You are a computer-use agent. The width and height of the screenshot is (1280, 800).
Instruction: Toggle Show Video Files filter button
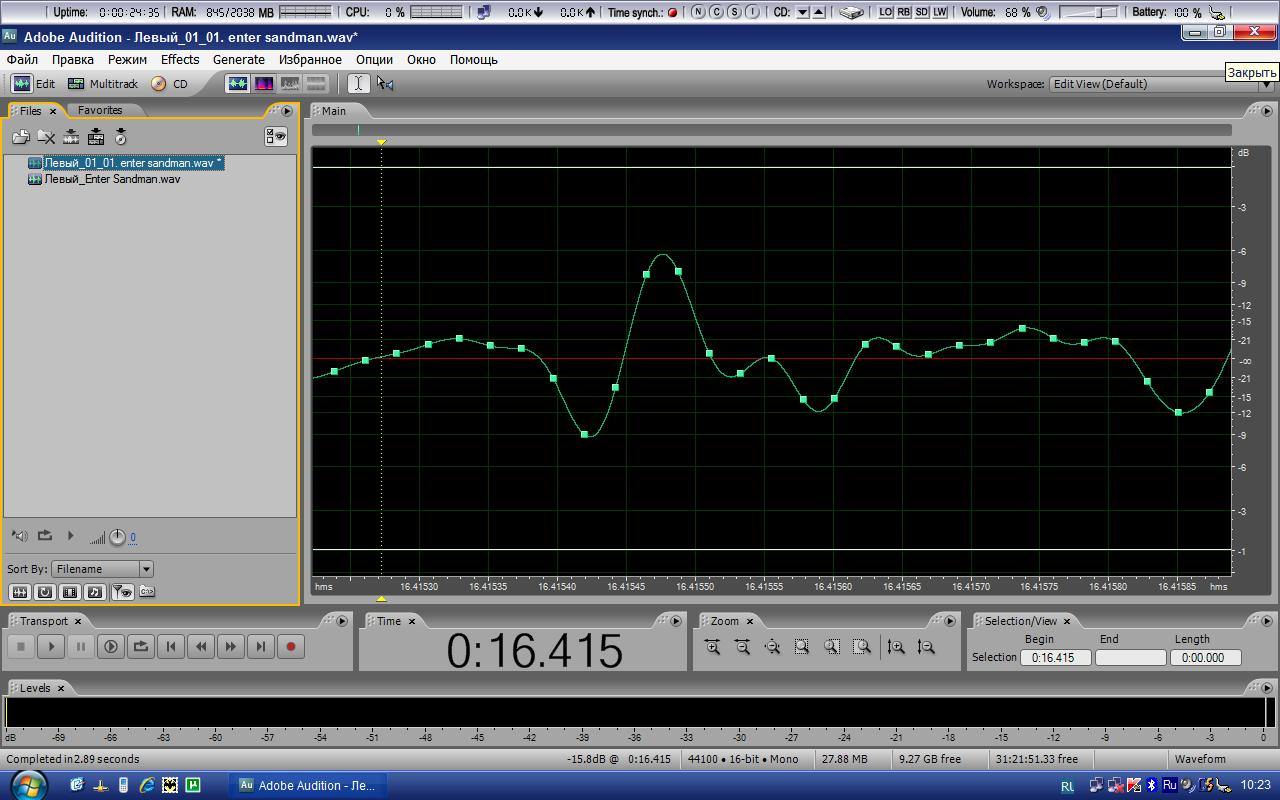point(70,592)
